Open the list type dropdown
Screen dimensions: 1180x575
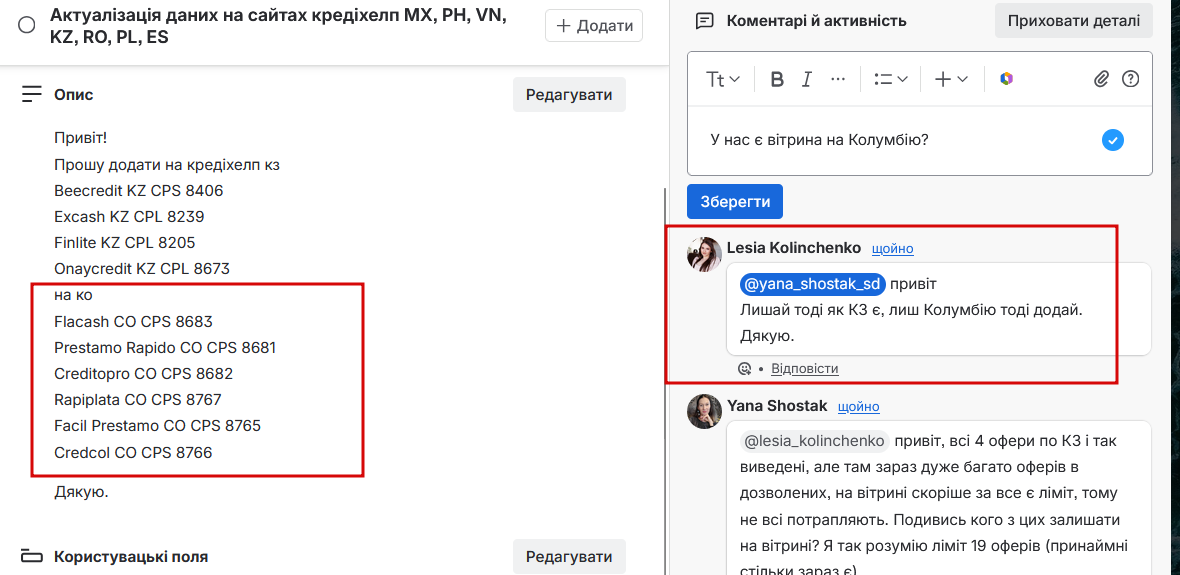pos(891,79)
